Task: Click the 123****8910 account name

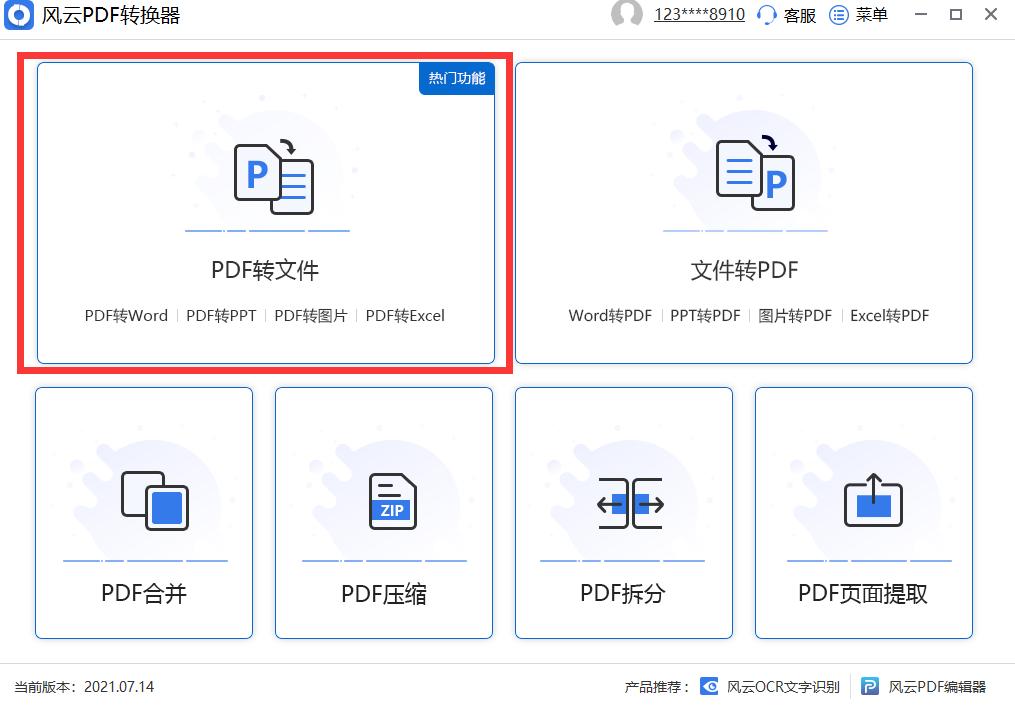Action: (700, 15)
